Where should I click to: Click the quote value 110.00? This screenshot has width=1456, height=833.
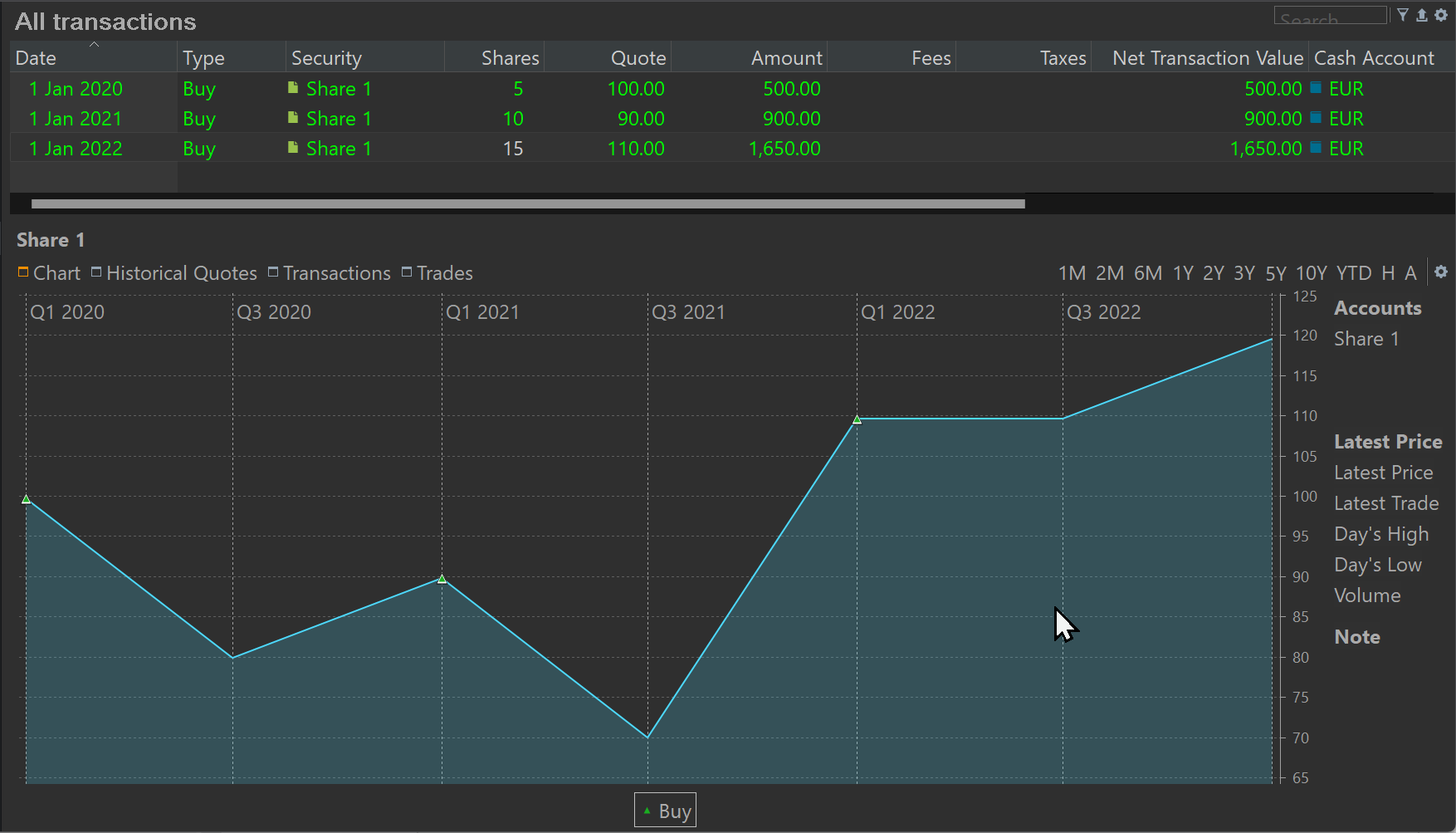636,148
